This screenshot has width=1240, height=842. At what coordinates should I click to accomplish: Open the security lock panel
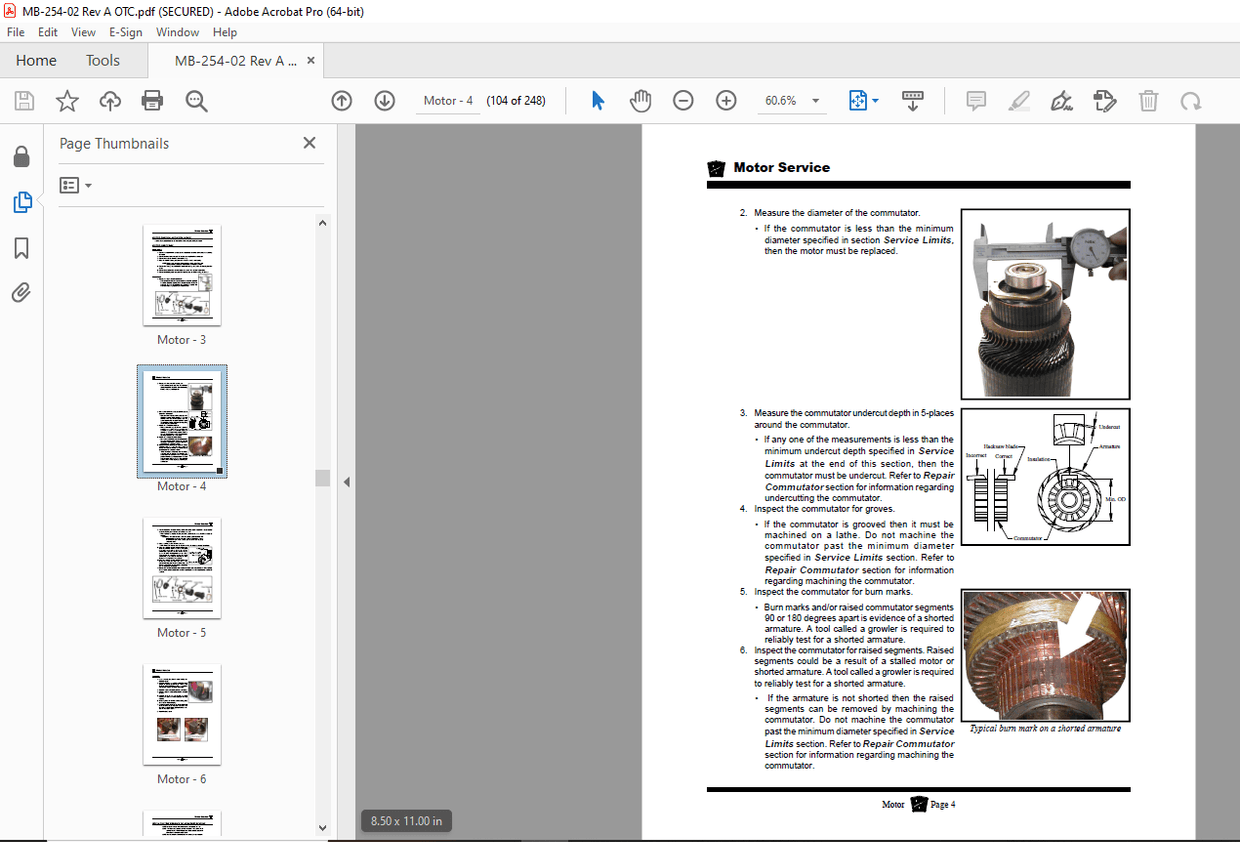[21, 157]
